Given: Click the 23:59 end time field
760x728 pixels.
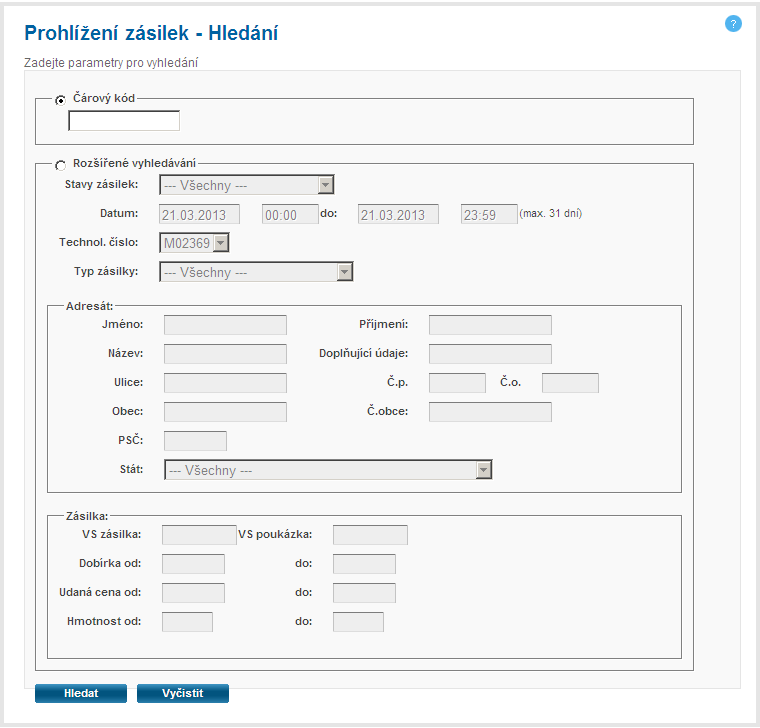Looking at the screenshot, I should (x=489, y=214).
